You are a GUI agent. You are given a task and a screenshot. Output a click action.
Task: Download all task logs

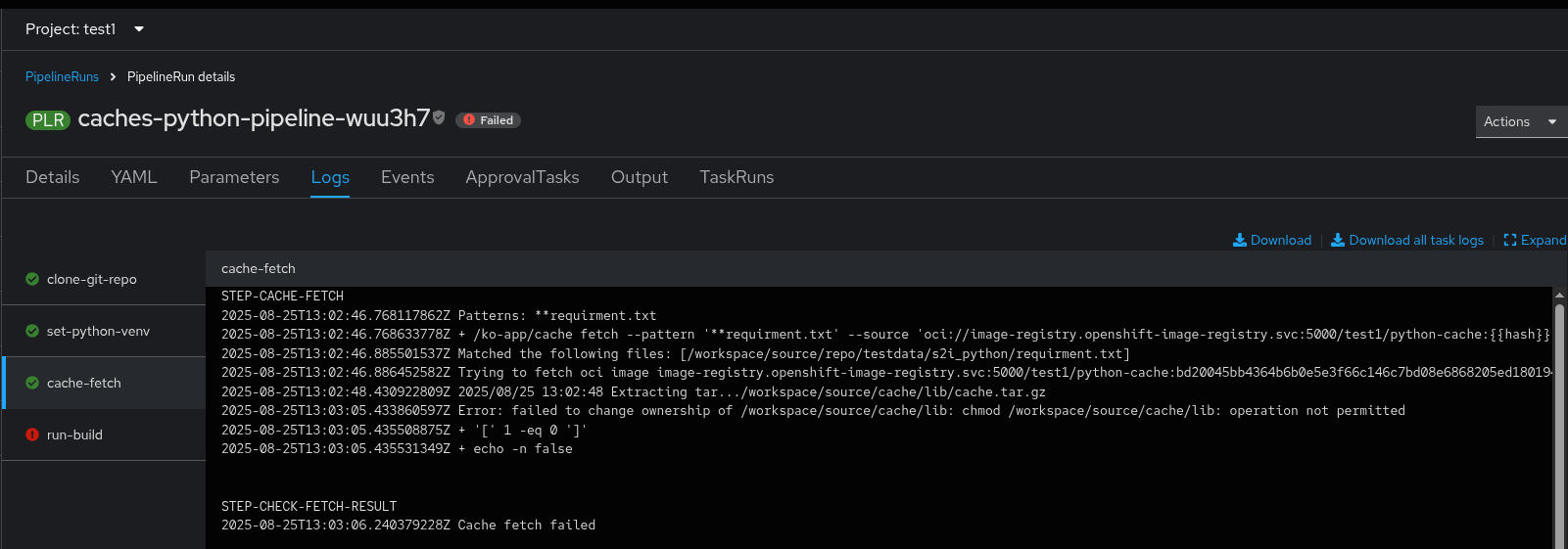point(1415,240)
